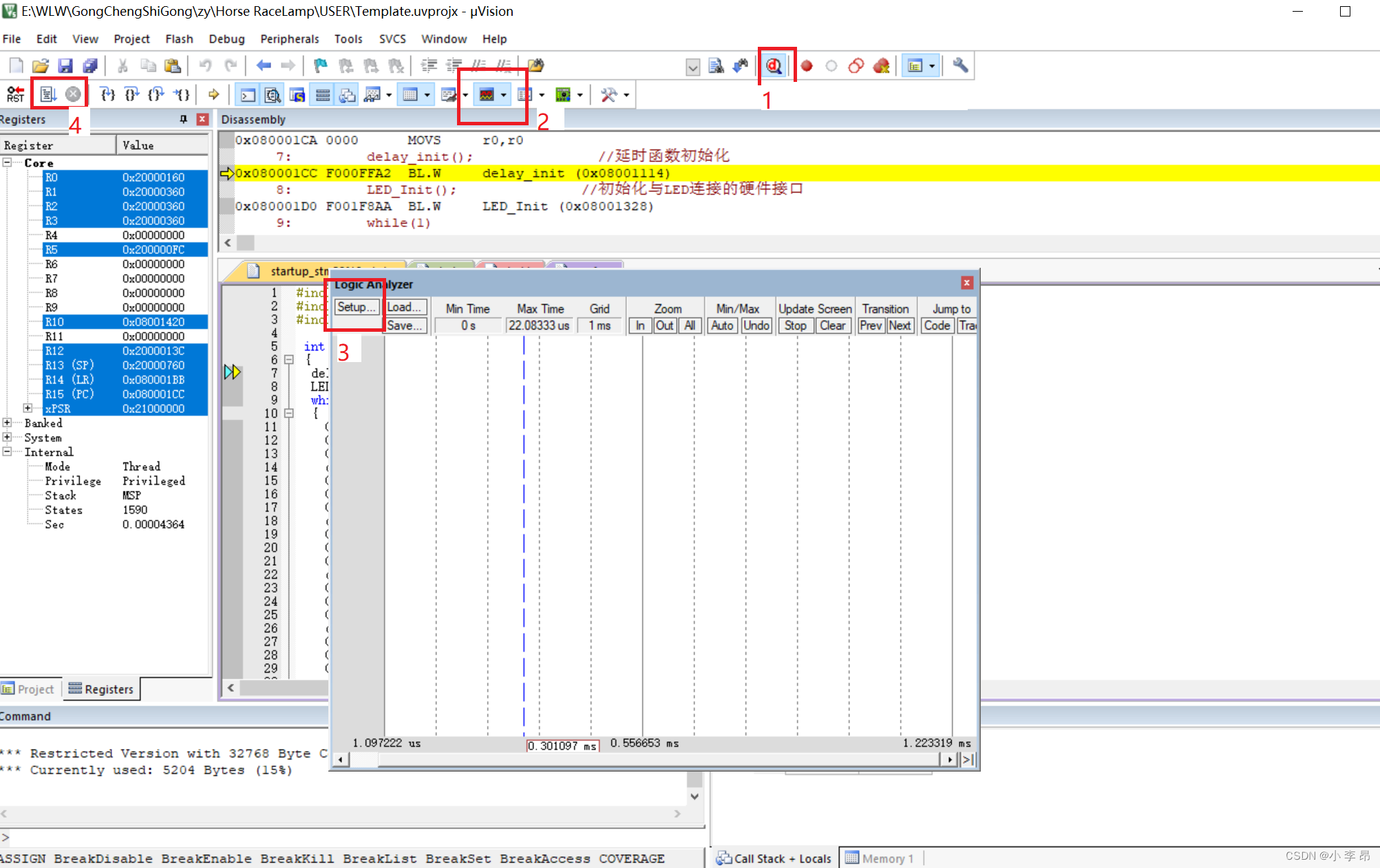Collapse the Core registers group
Image resolution: width=1380 pixels, height=868 pixels.
[7, 162]
